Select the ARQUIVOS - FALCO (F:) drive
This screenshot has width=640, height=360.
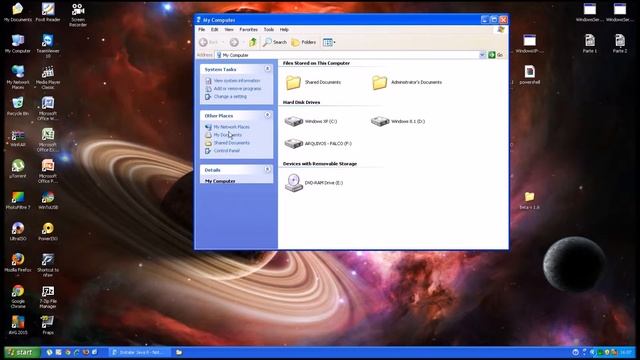[x=318, y=143]
